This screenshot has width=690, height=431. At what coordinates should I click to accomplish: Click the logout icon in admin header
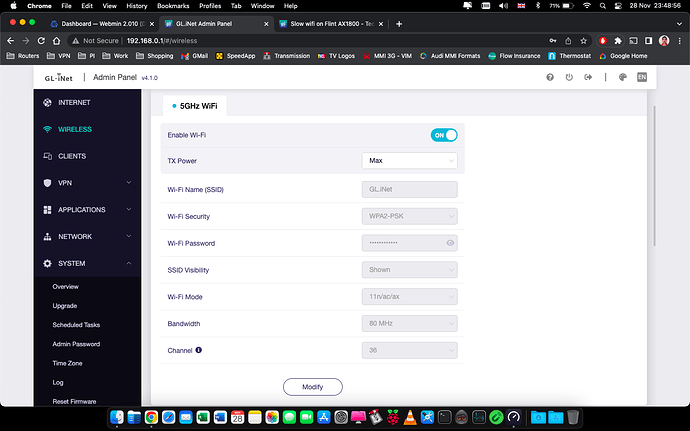588,77
